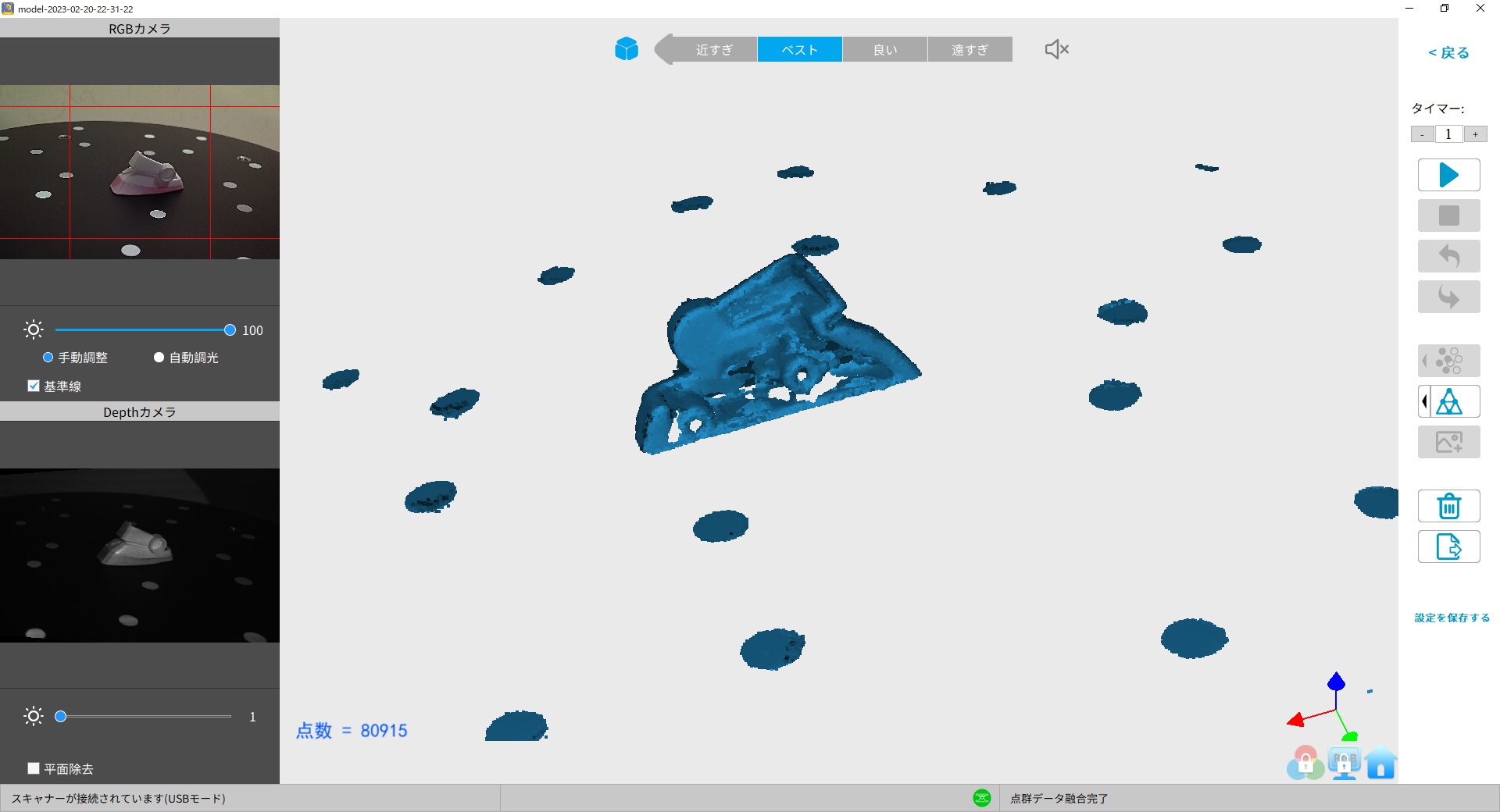Click the locked color circles icon

point(1305,764)
